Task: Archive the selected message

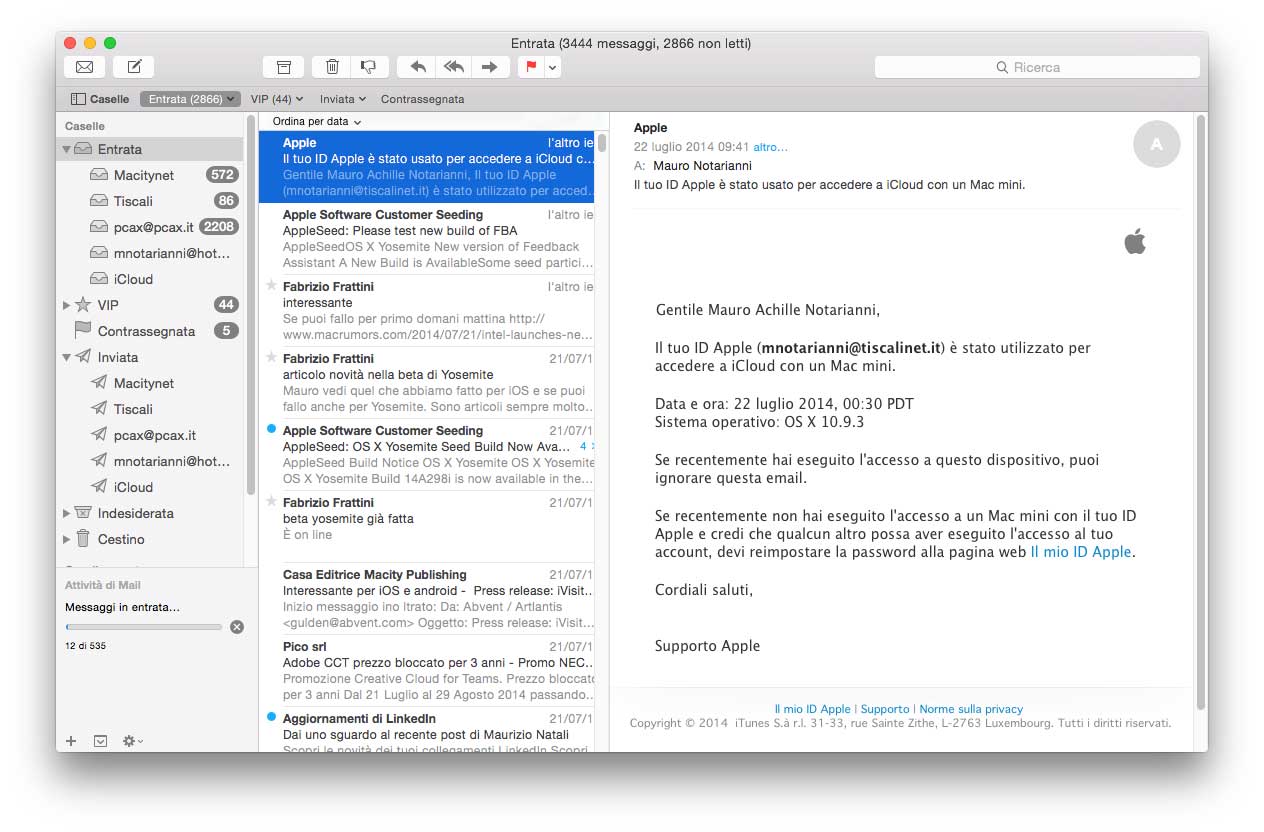Action: pyautogui.click(x=283, y=67)
